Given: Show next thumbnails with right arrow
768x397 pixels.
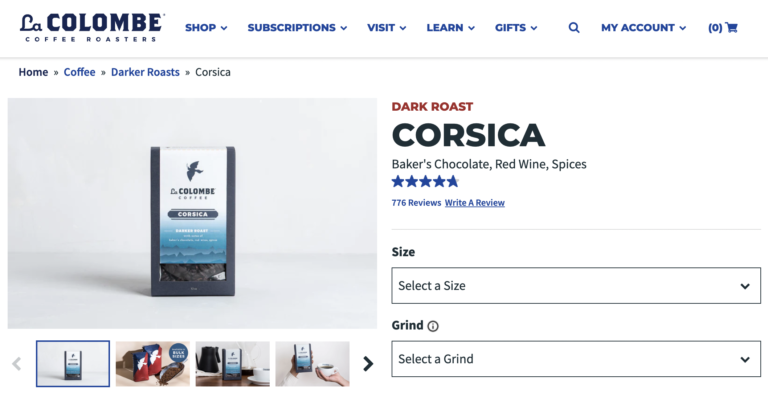Looking at the screenshot, I should click(368, 364).
